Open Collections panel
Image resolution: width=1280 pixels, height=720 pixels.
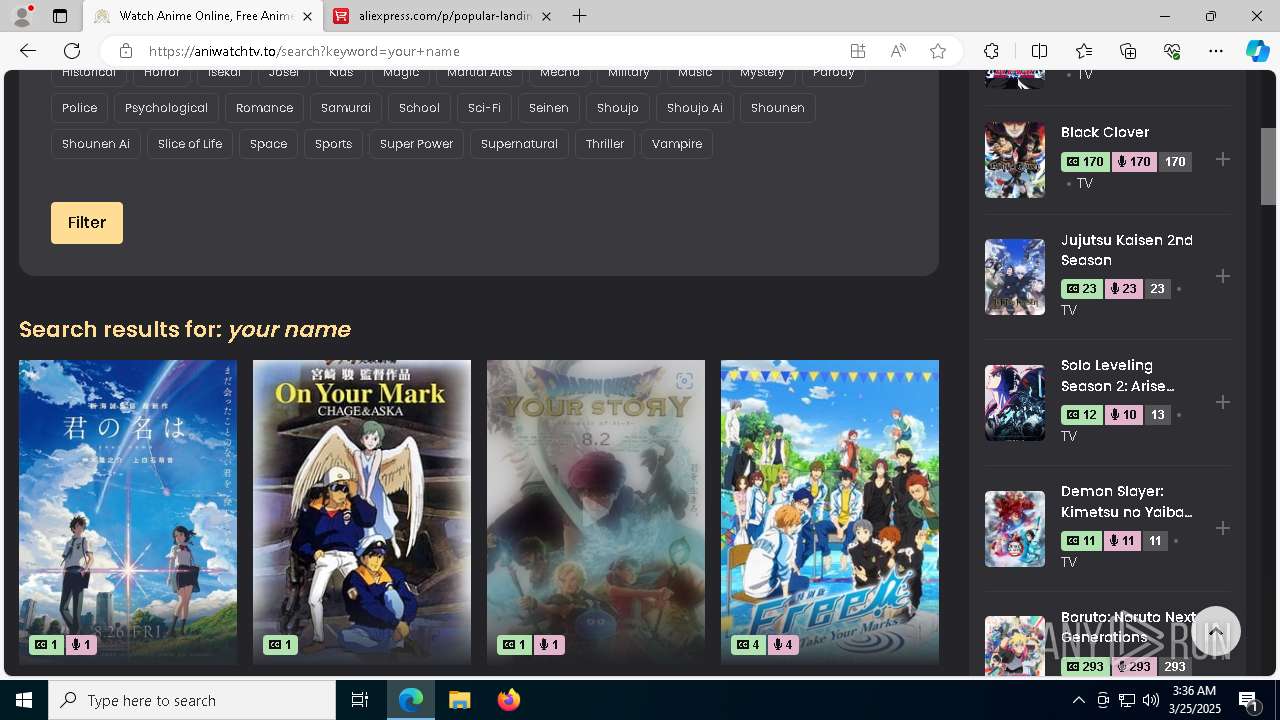click(x=1128, y=51)
